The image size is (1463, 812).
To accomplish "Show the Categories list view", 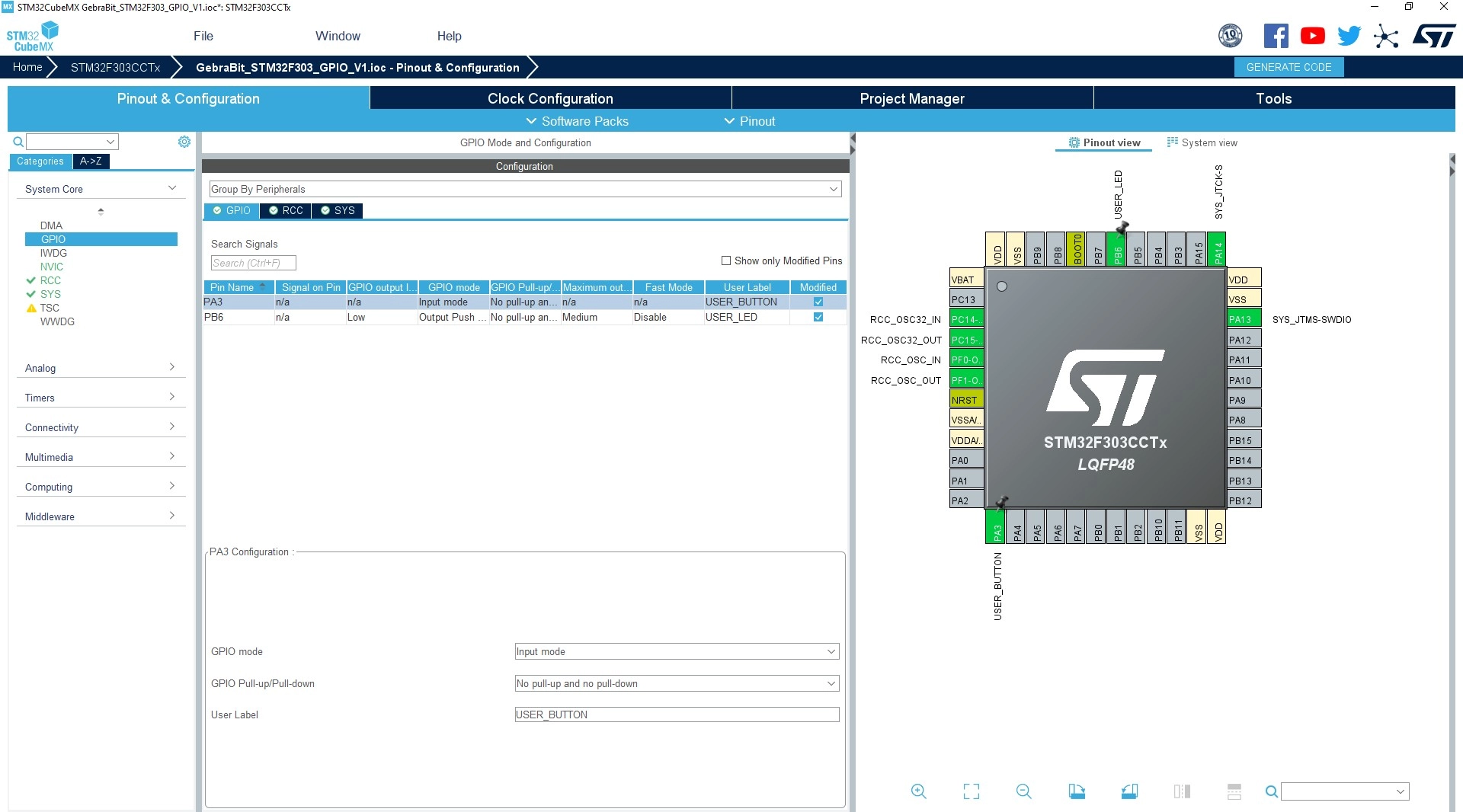I will (40, 161).
